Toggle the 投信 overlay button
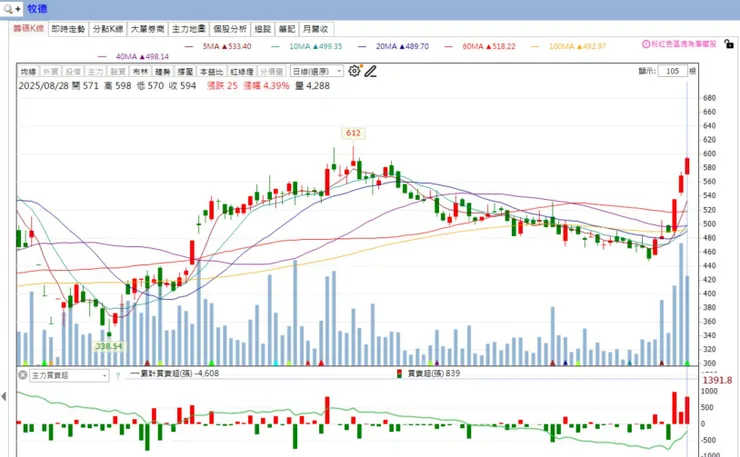This screenshot has width=740, height=457. coord(73,71)
